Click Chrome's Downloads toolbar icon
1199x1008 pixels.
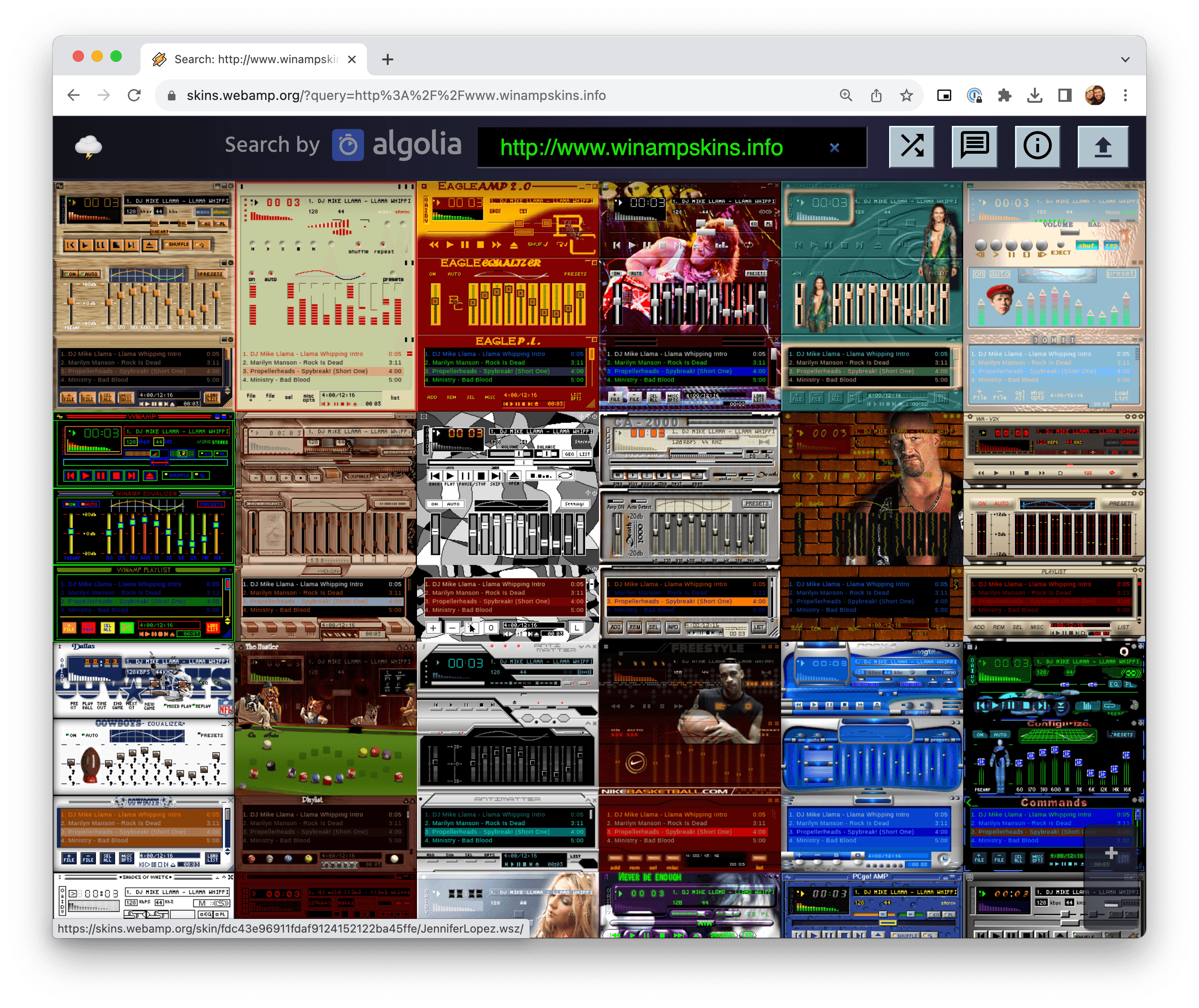pos(1035,95)
